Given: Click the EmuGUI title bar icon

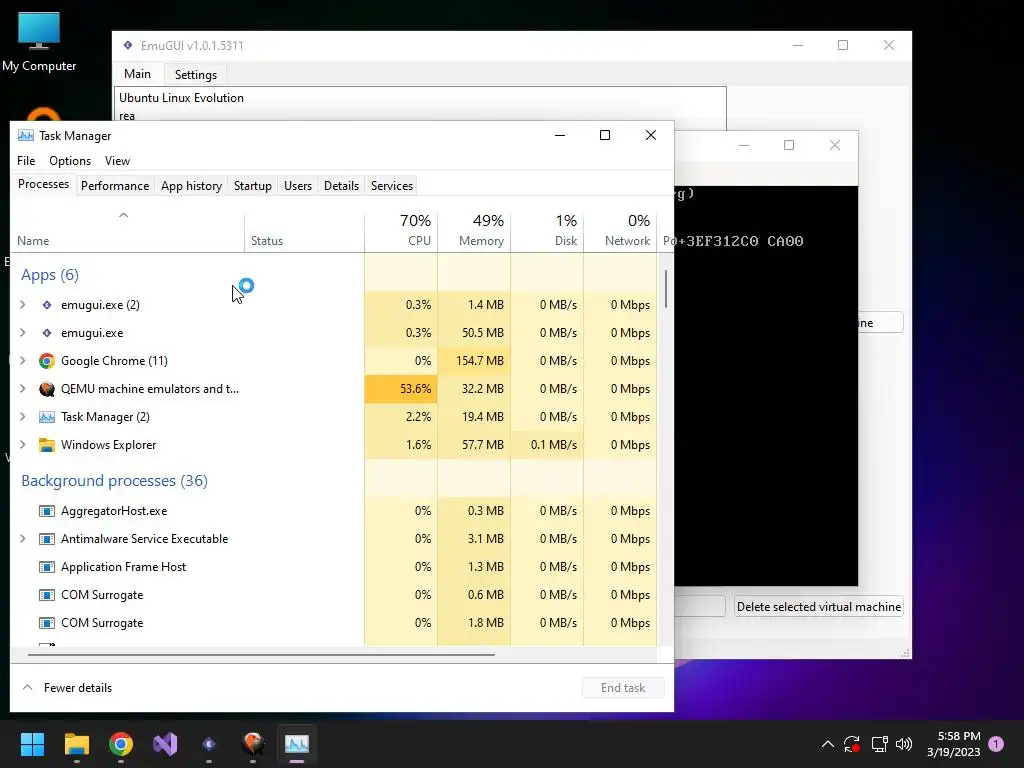Looking at the screenshot, I should (x=128, y=45).
